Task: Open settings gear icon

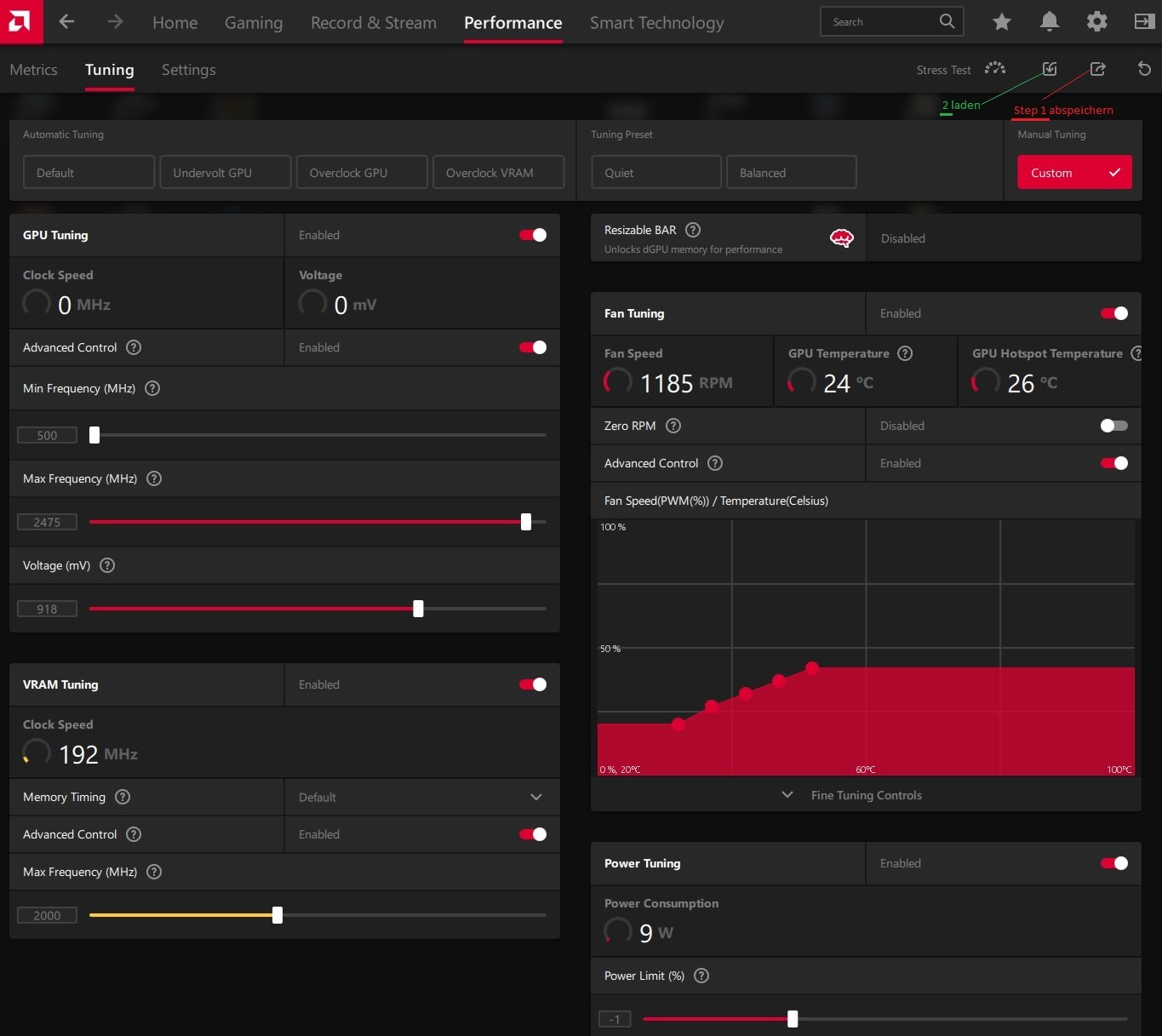Action: 1097,22
